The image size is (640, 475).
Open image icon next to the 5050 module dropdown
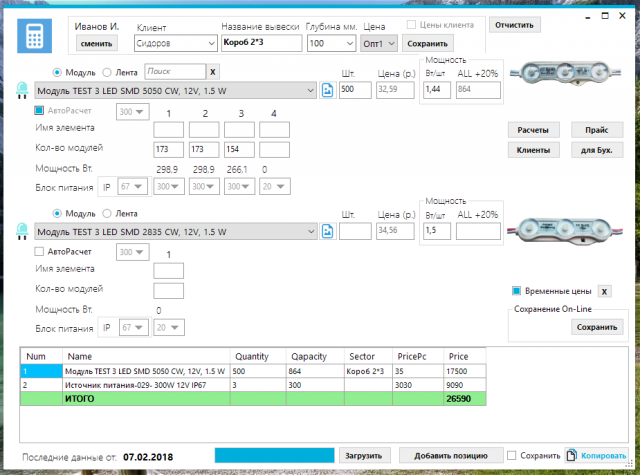(327, 90)
